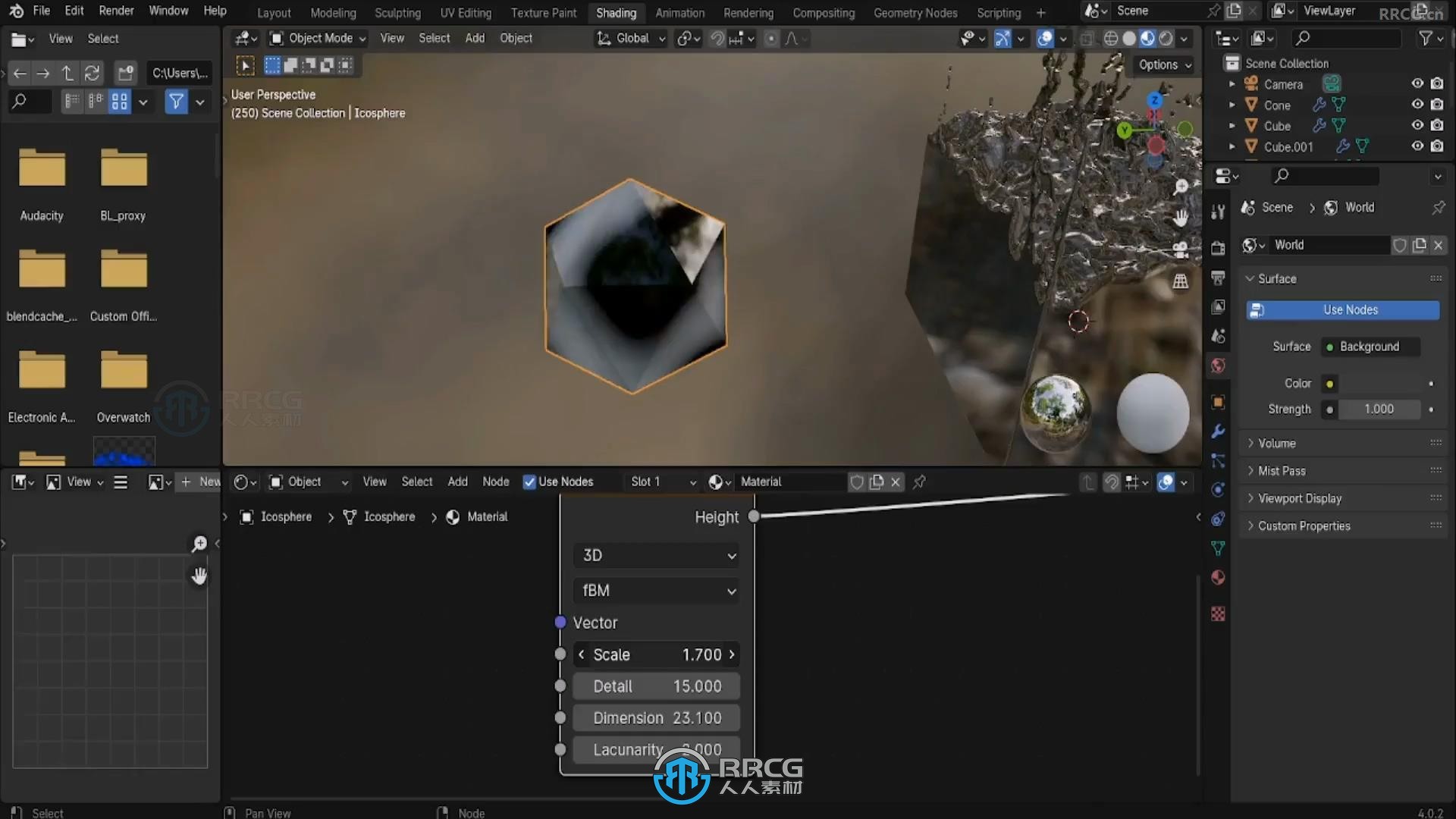Viewport: 1456px width, 819px height.
Task: Open the viewport Options dropdown
Action: 1165,64
